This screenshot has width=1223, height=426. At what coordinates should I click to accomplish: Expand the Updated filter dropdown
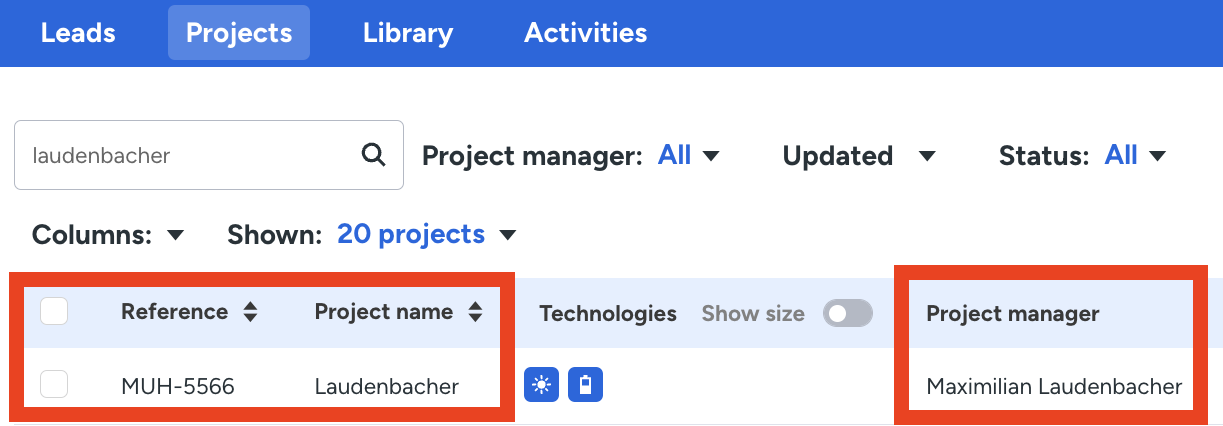click(x=859, y=156)
